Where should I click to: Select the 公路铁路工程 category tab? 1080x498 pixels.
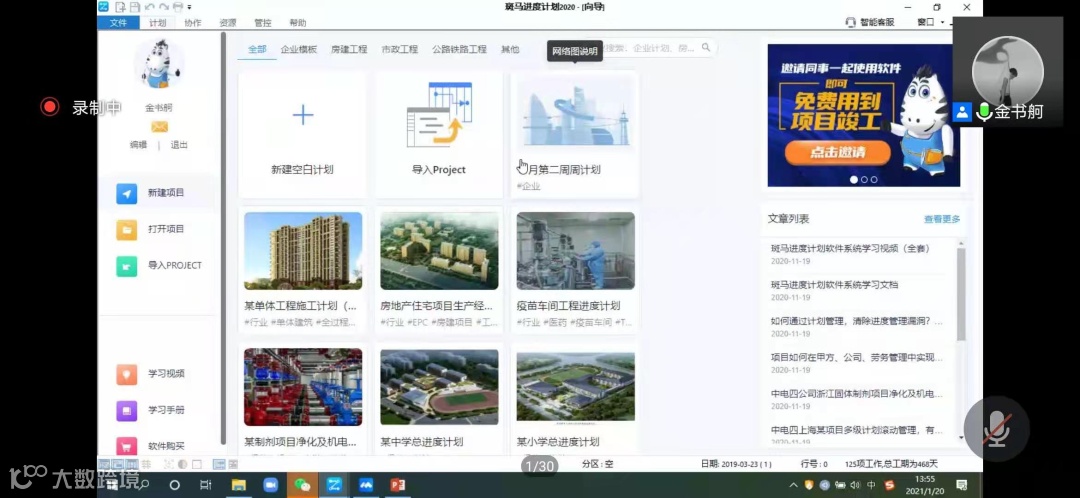[459, 49]
